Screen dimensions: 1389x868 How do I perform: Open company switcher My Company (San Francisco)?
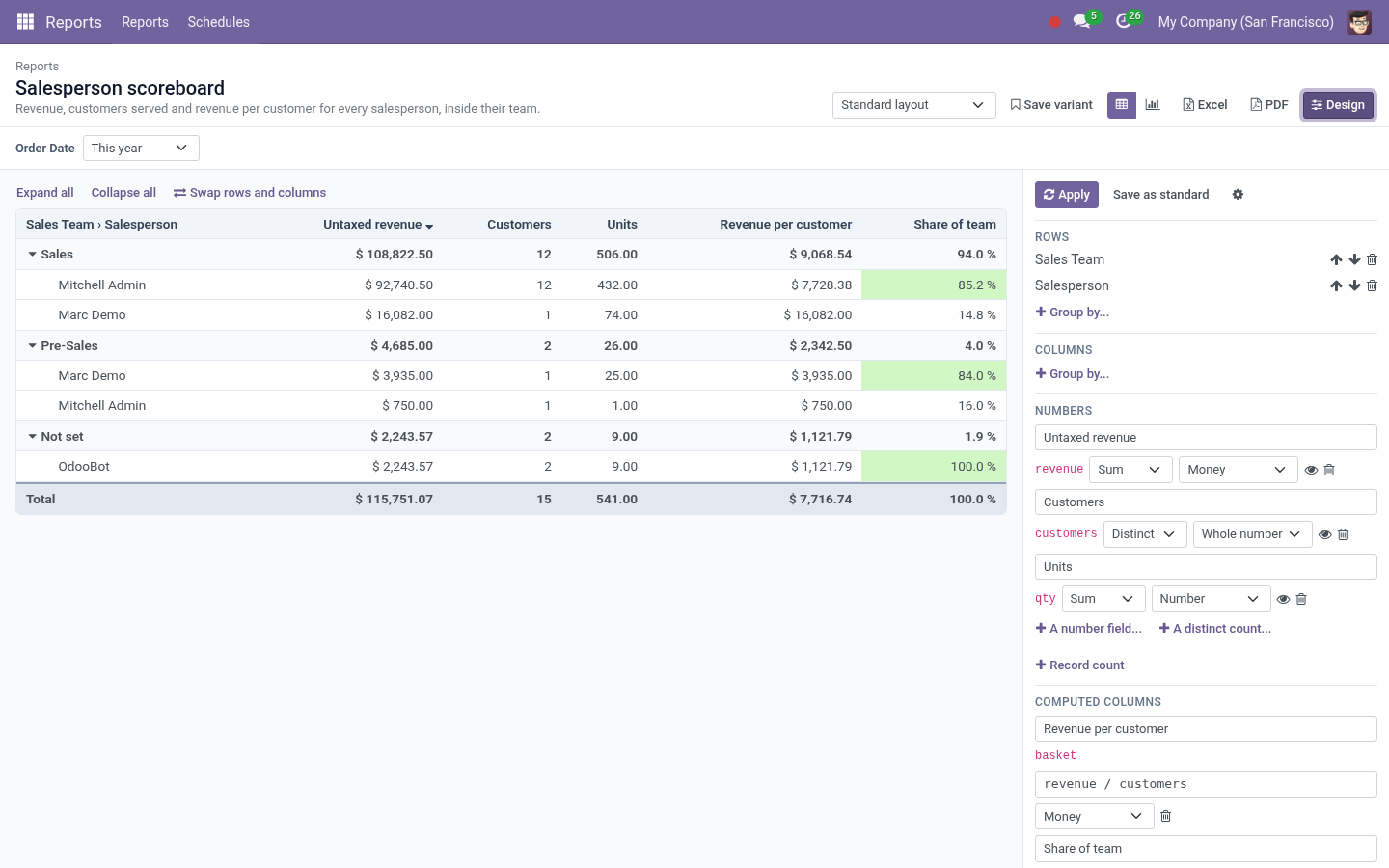coord(1245,22)
